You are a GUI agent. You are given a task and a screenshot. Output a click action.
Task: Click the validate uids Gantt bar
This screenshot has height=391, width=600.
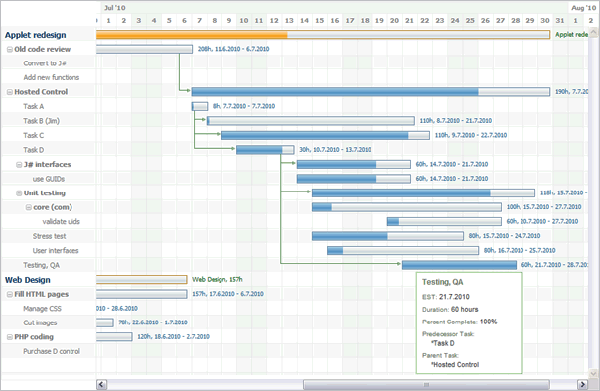click(x=444, y=222)
